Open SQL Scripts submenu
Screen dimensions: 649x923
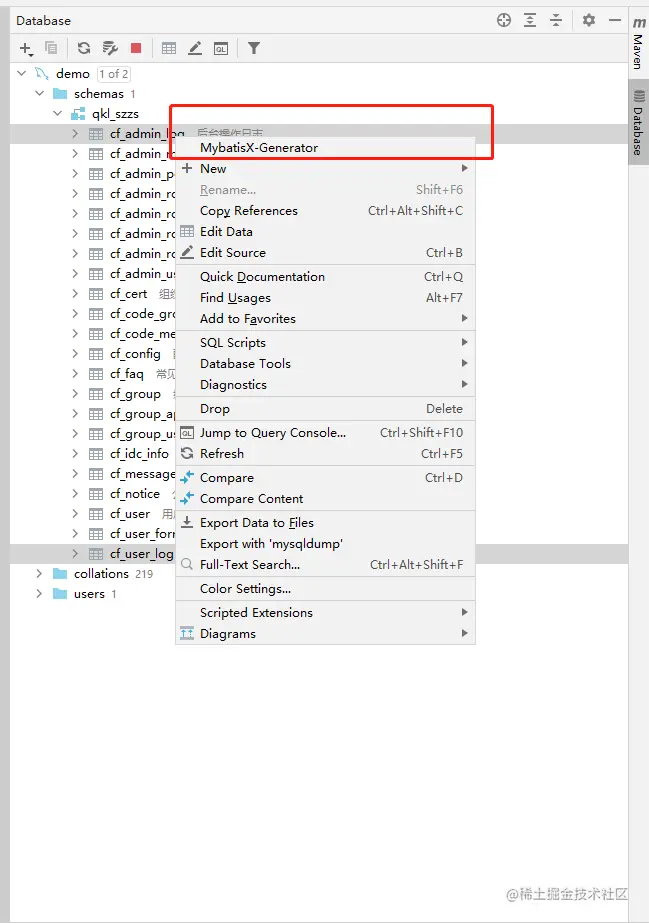coord(325,343)
